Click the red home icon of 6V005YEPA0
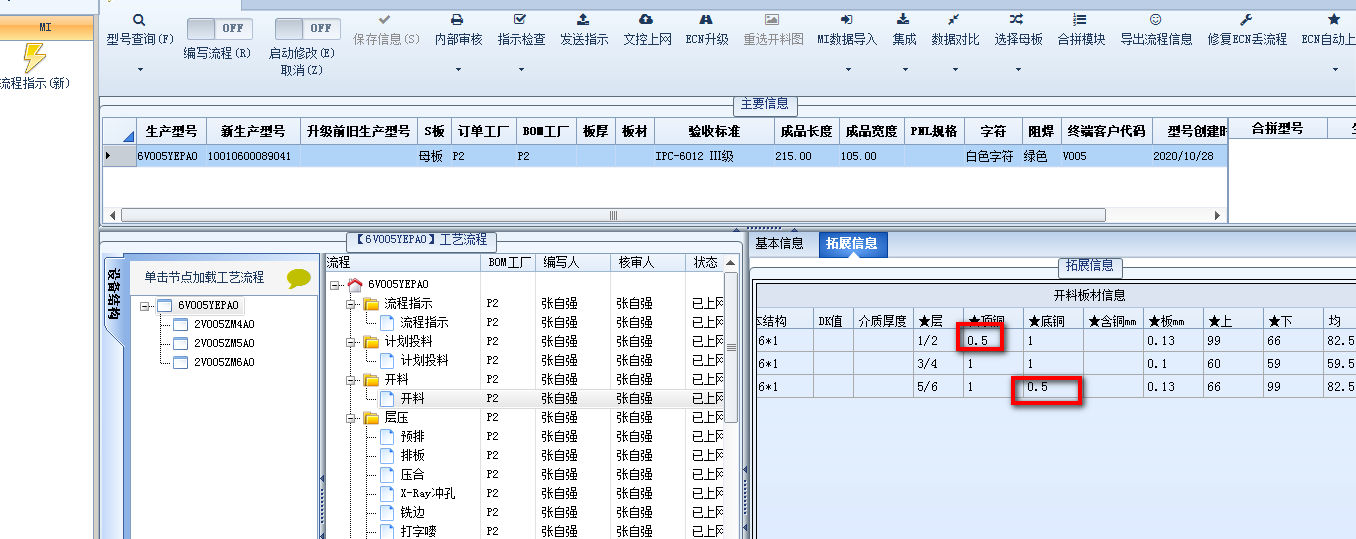This screenshot has height=539, width=1356. point(355,285)
